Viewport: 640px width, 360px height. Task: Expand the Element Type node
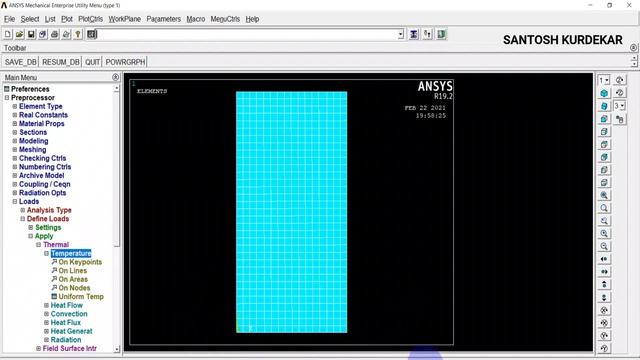(x=15, y=107)
